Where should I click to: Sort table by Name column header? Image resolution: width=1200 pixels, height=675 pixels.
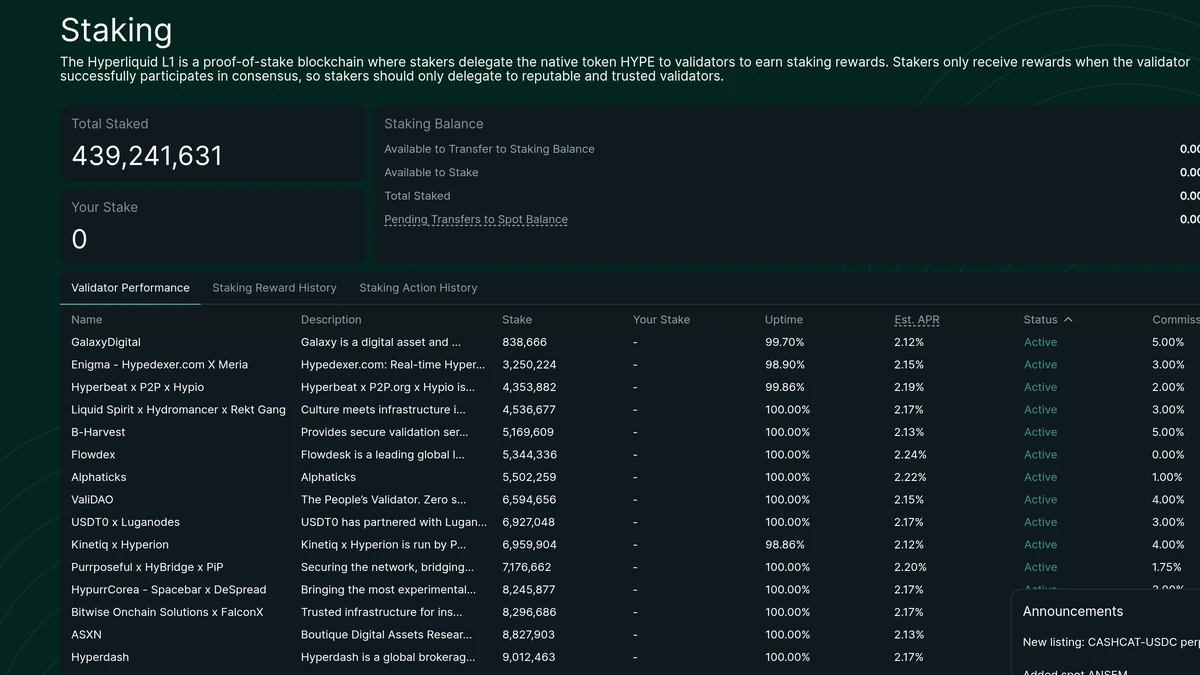(x=87, y=320)
